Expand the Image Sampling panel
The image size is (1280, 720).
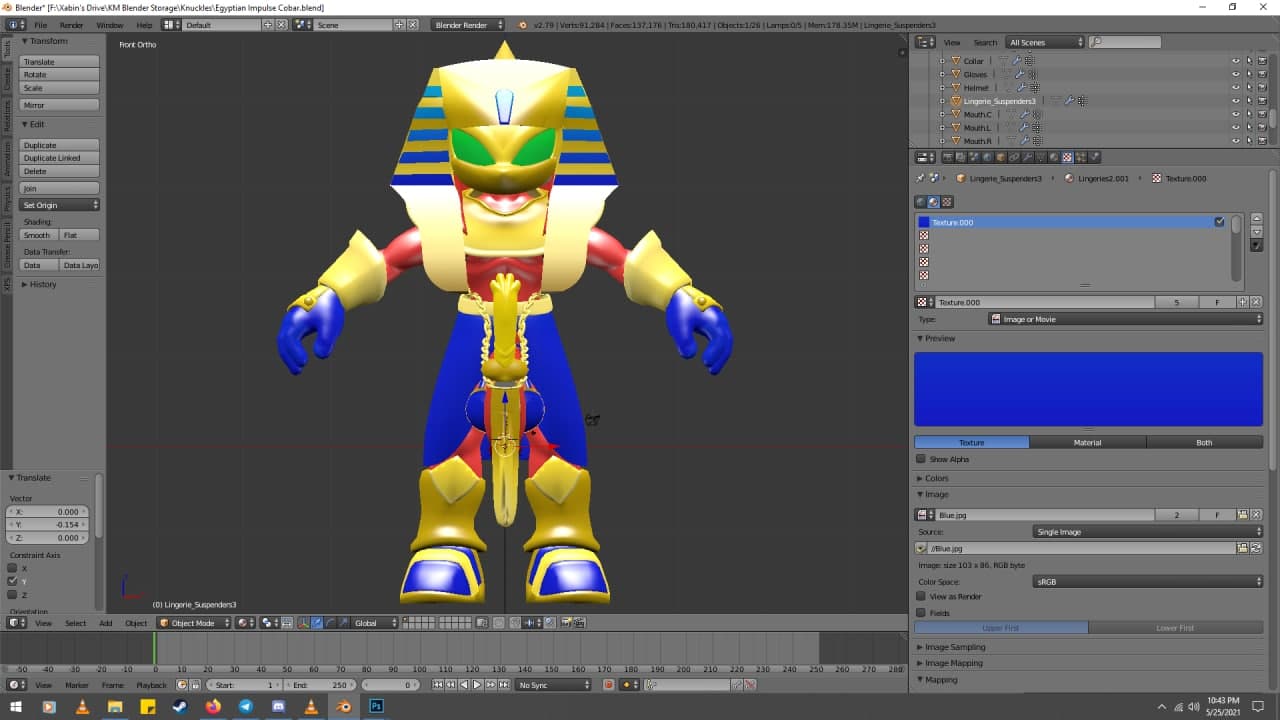[954, 647]
